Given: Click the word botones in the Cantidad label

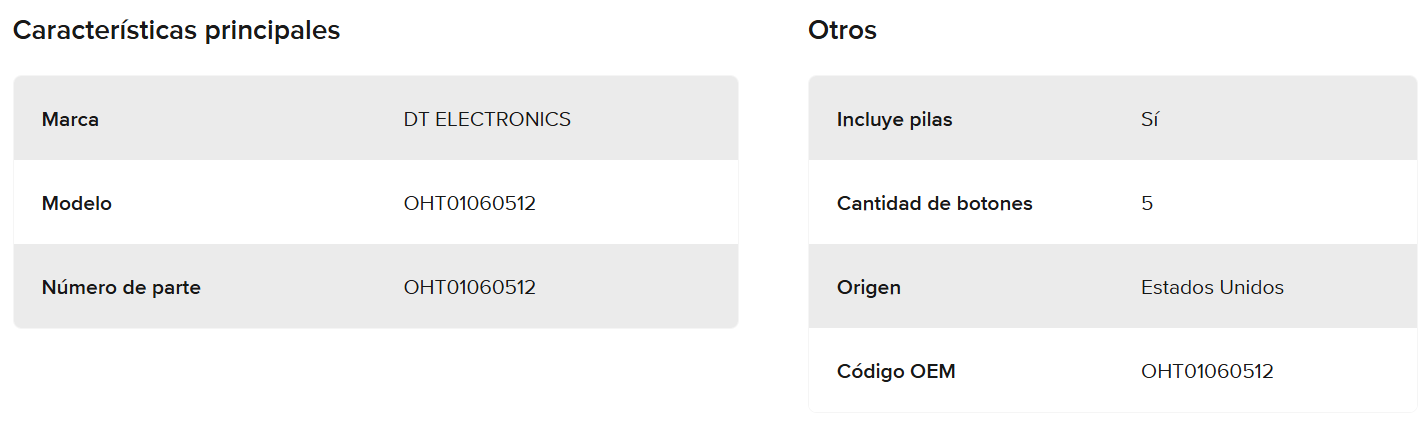Looking at the screenshot, I should tap(994, 204).
